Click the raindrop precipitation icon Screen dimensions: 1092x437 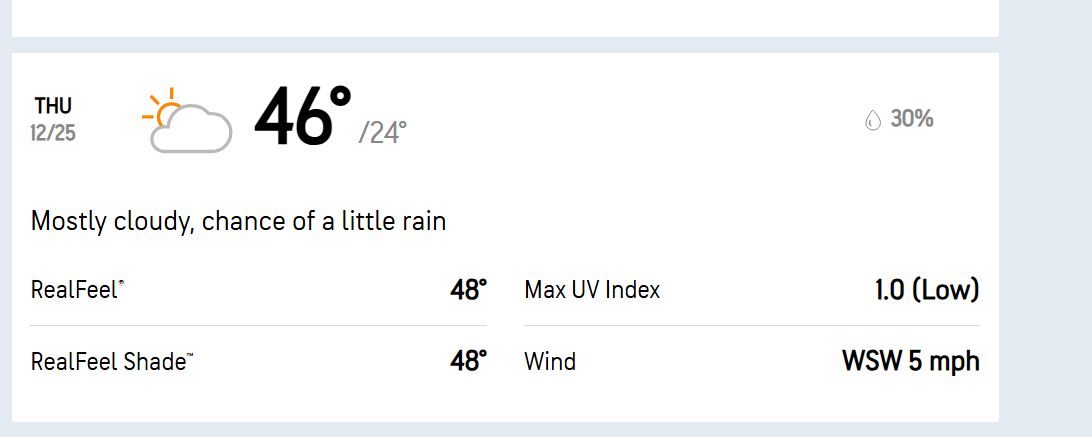(873, 121)
